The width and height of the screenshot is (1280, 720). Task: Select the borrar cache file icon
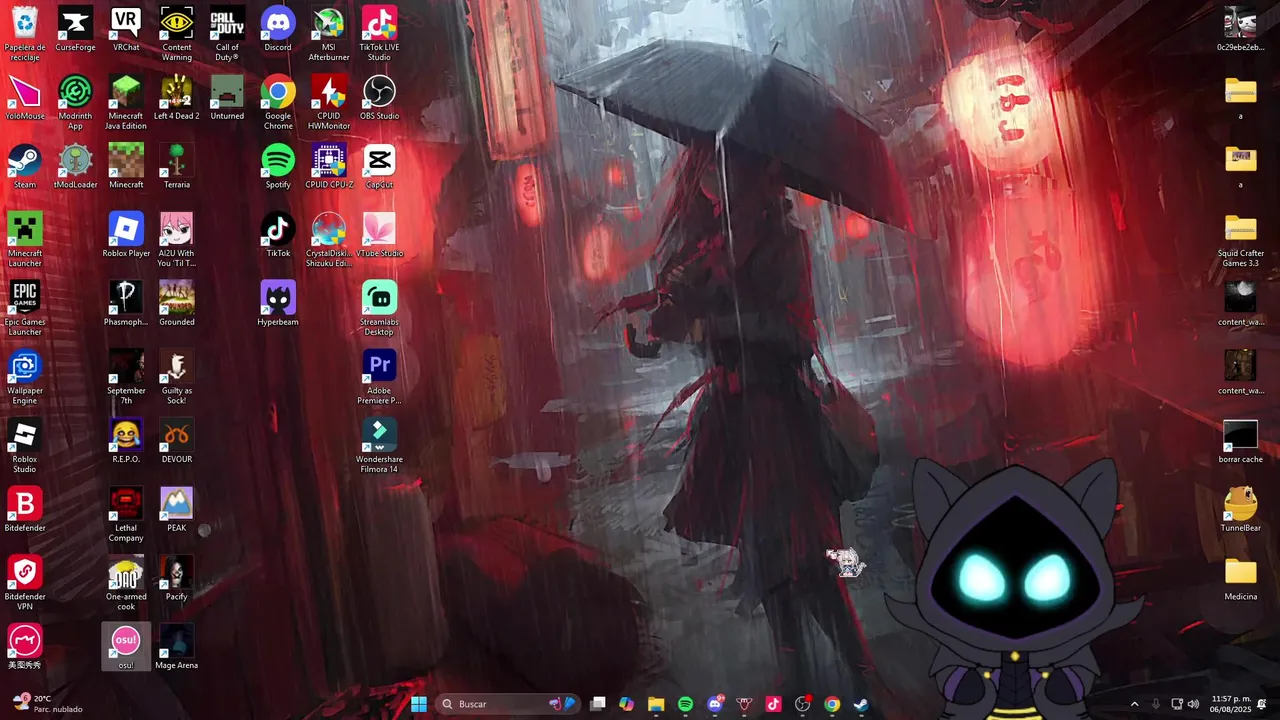[x=1241, y=441]
